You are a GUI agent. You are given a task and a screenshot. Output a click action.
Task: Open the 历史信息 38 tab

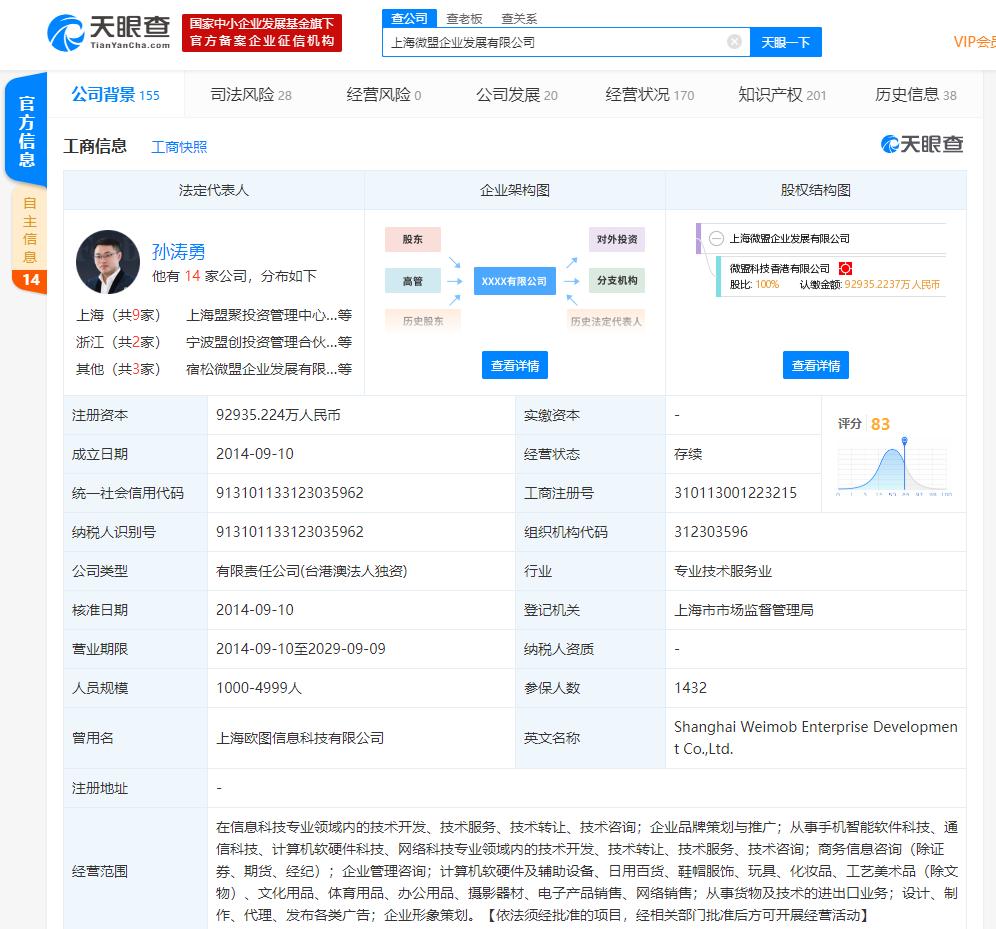point(915,95)
